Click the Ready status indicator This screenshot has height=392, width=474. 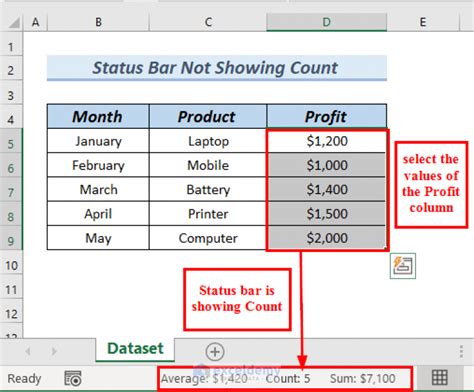click(24, 379)
